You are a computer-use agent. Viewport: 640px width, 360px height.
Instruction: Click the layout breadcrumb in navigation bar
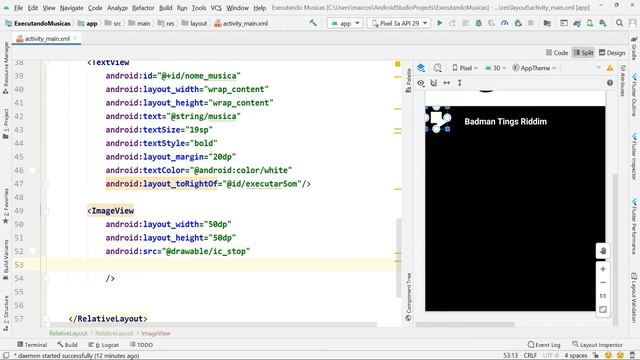[x=194, y=23]
